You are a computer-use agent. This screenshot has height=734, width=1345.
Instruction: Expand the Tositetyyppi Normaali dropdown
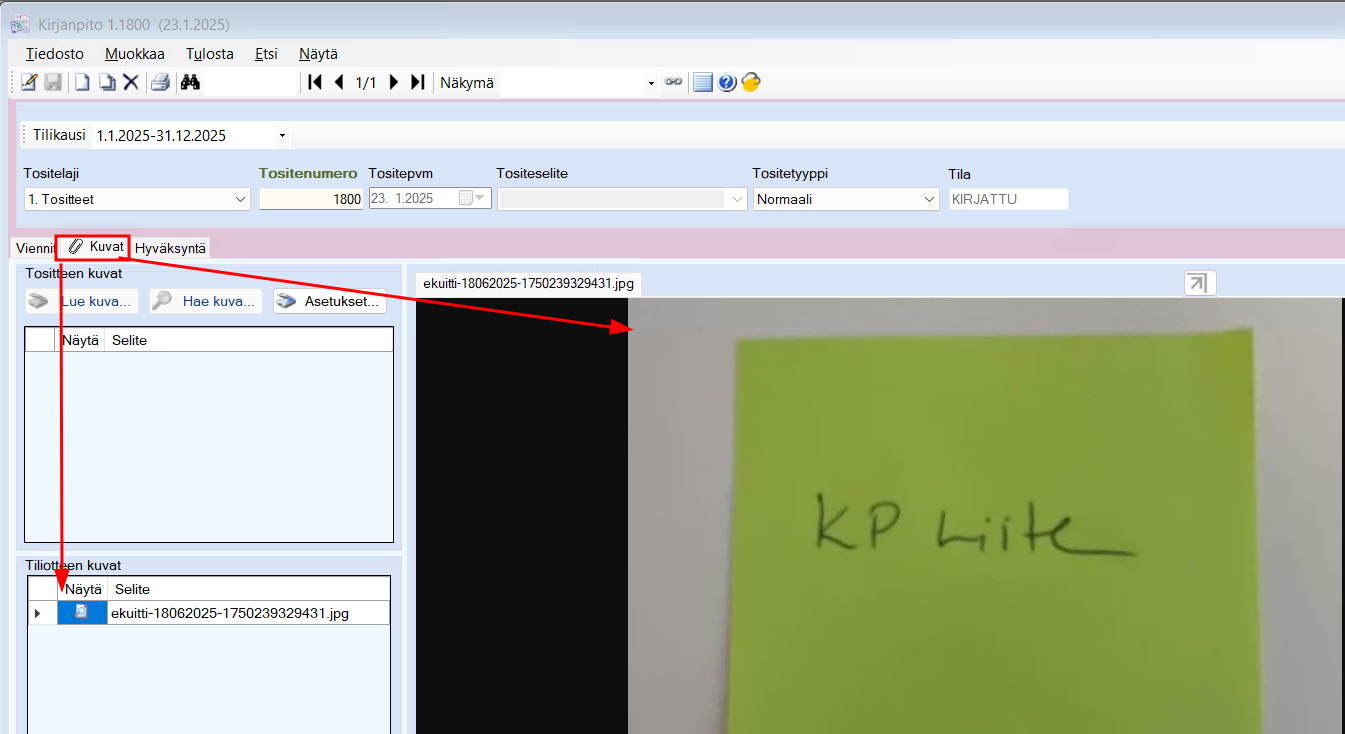click(928, 199)
